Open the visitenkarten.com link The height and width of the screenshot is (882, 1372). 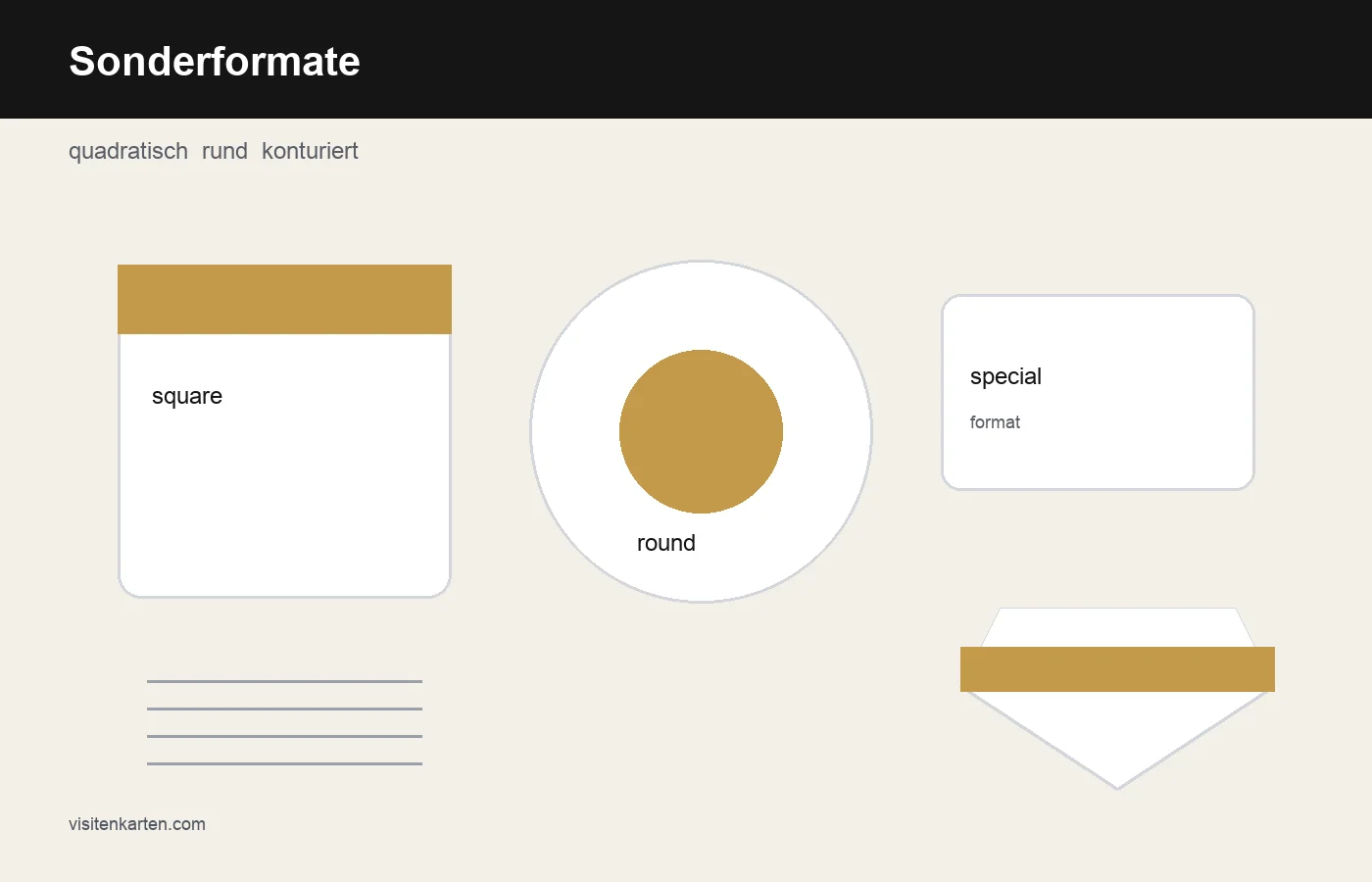(x=137, y=824)
